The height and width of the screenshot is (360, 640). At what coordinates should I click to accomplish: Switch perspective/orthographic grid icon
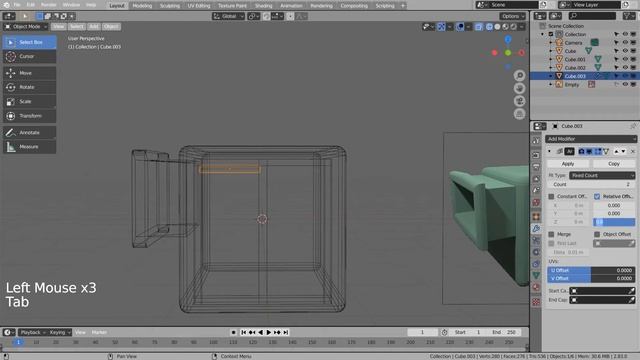click(519, 113)
